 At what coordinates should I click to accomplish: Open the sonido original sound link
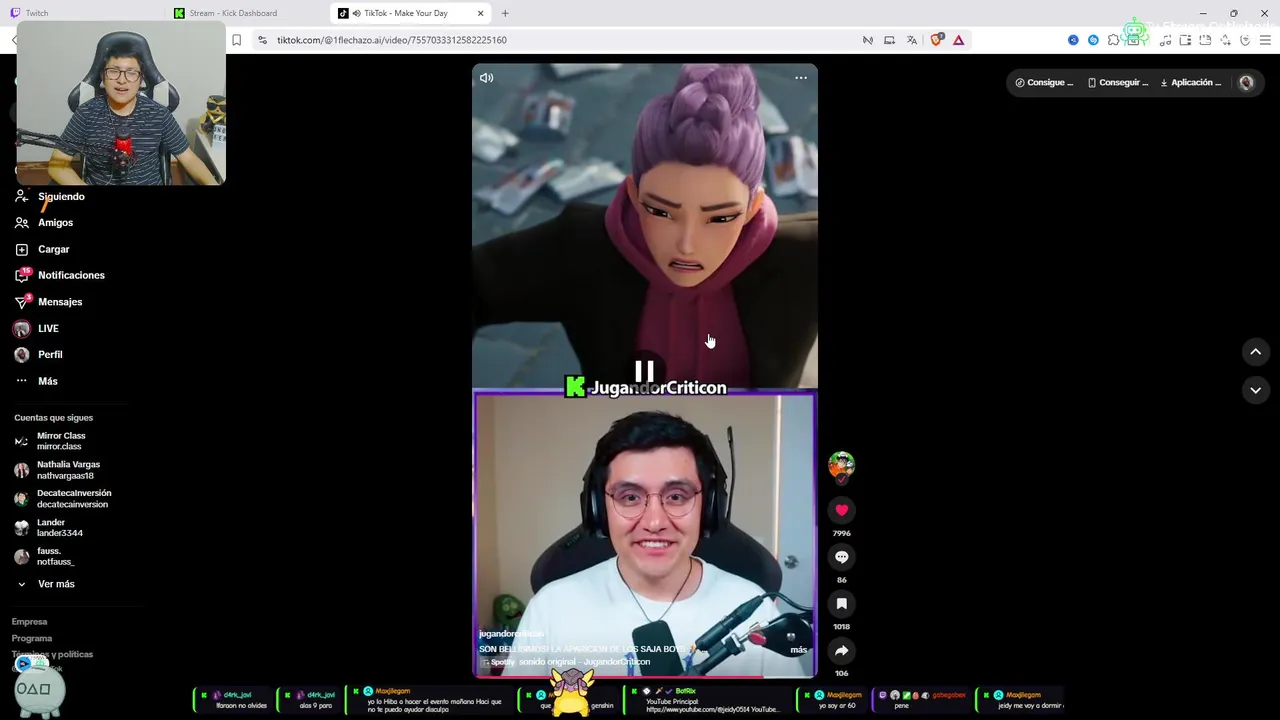tap(583, 662)
